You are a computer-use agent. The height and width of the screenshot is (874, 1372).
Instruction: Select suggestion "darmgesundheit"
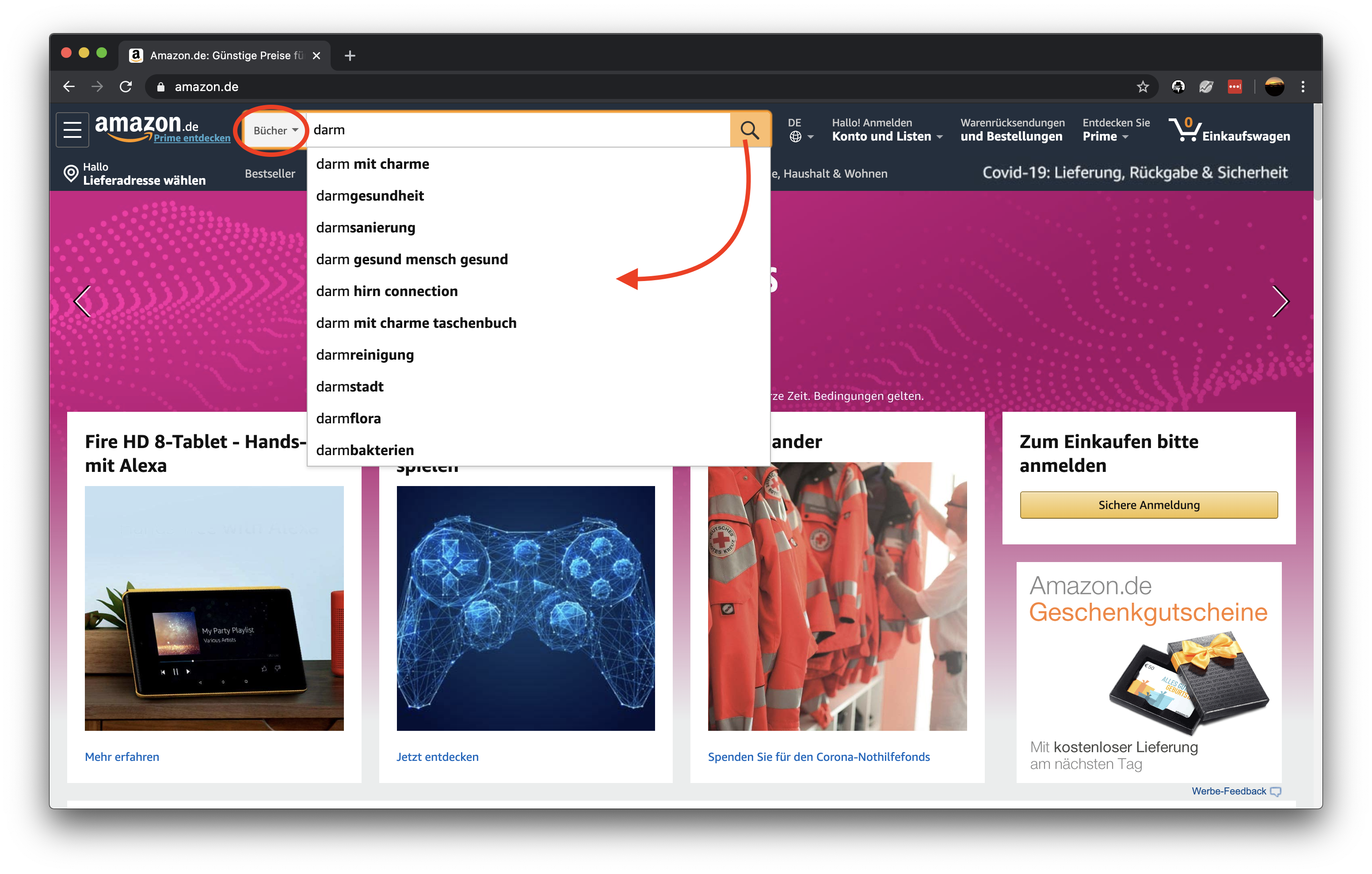coord(538,196)
